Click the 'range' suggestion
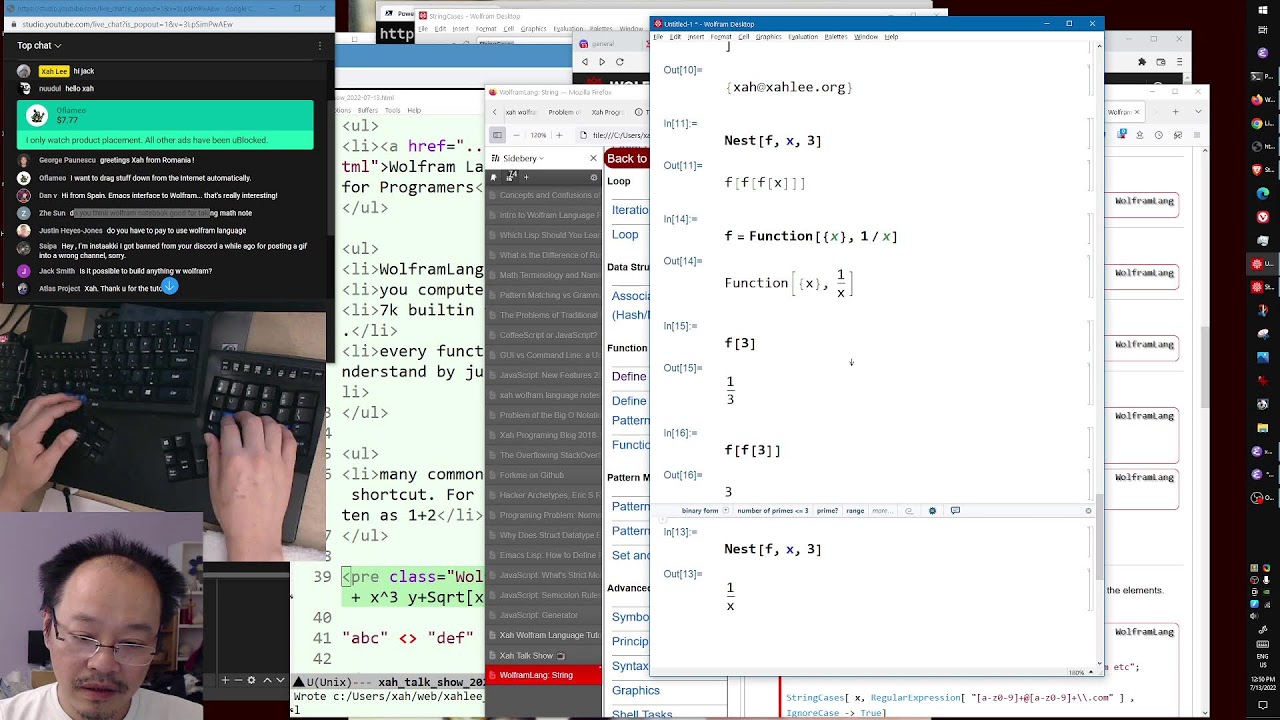 (x=855, y=511)
